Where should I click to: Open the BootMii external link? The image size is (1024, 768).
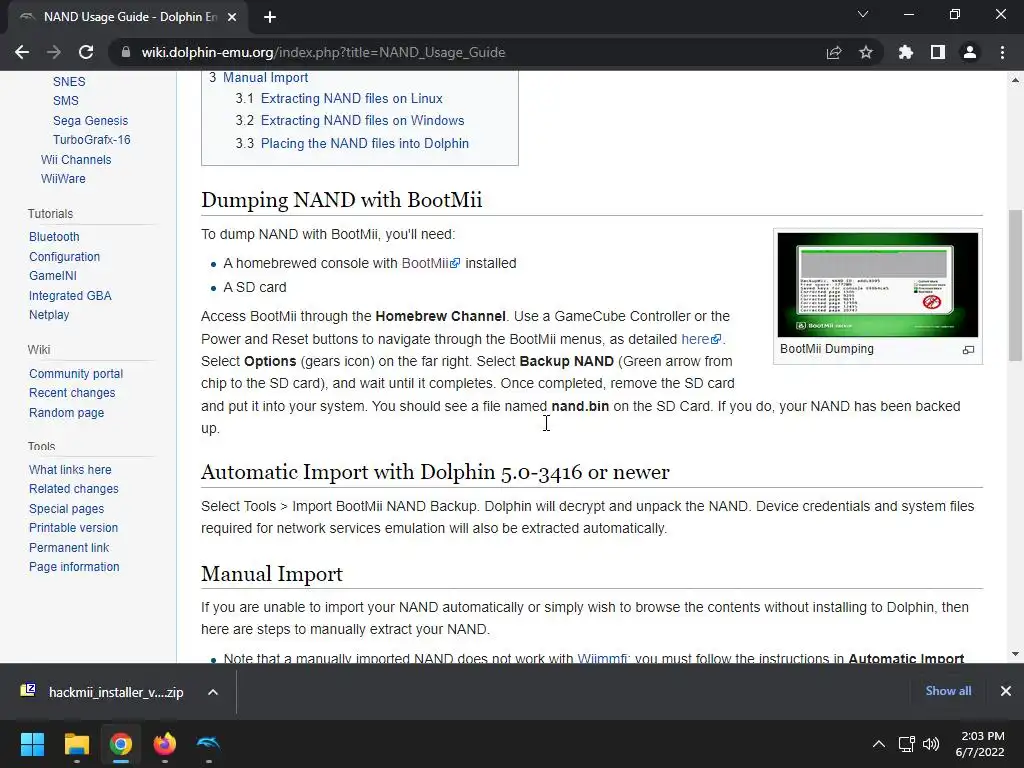pyautogui.click(x=430, y=263)
